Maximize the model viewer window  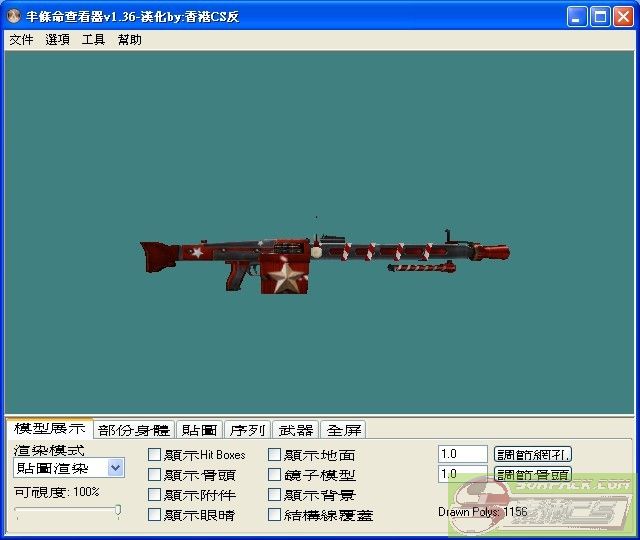[601, 17]
